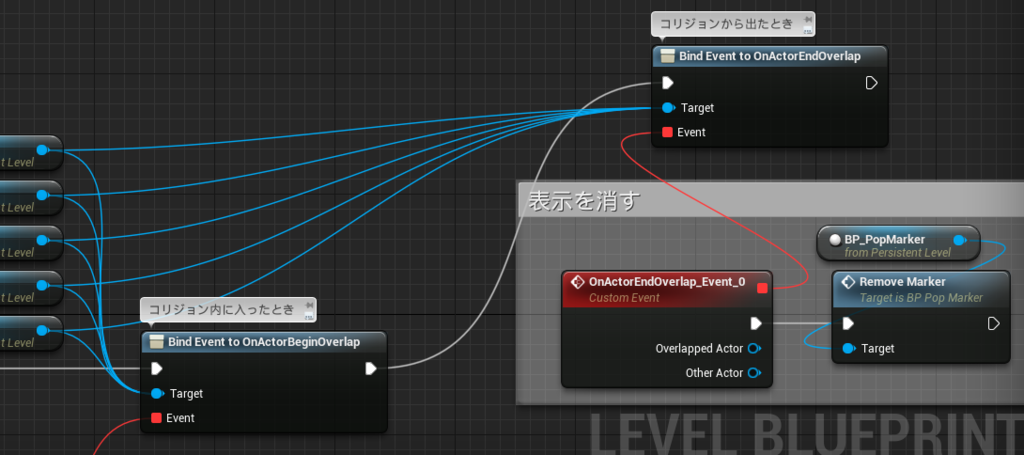Click exec output pin of OnActorEndOverlap_Event_0
This screenshot has height=455, width=1024.
click(756, 324)
